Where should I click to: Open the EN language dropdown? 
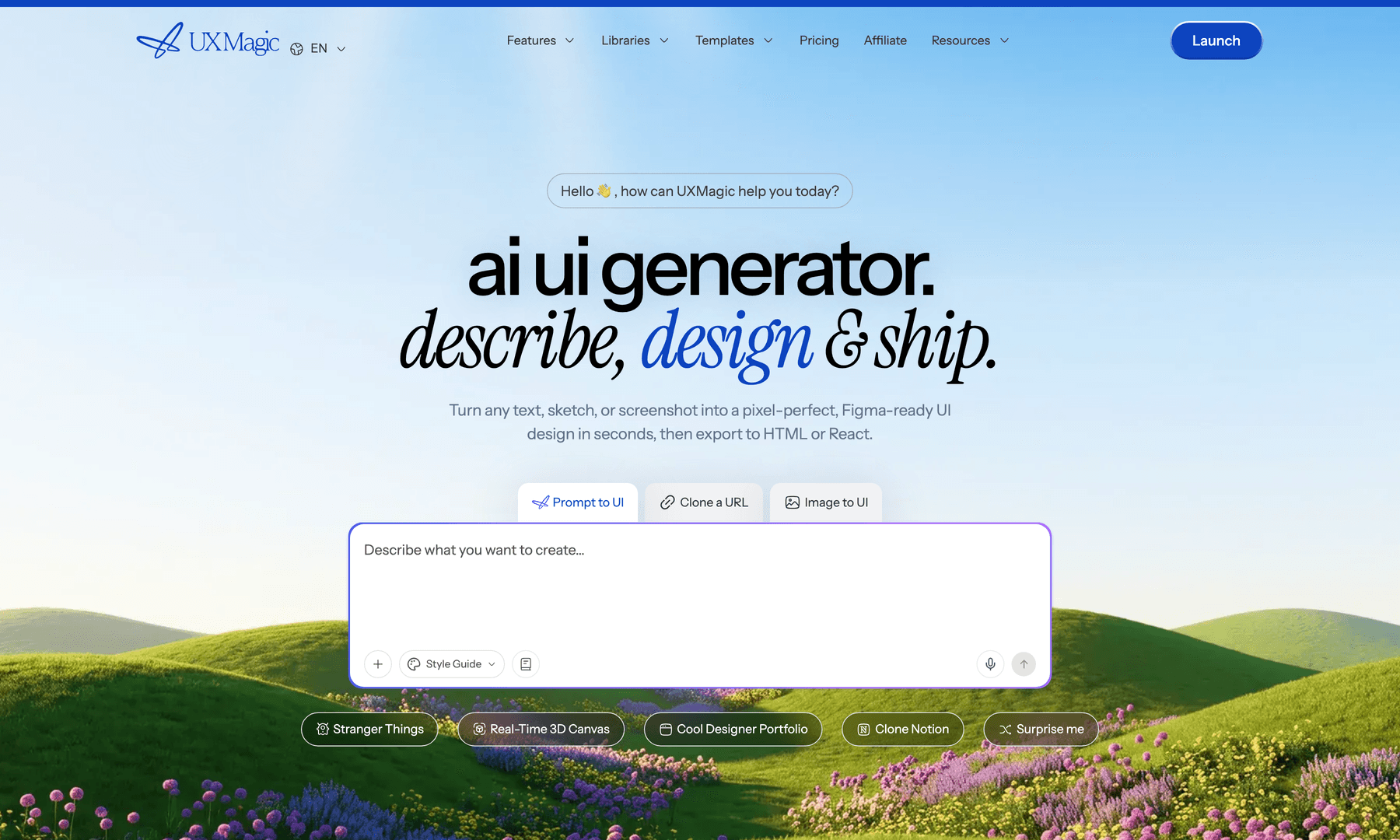[319, 48]
